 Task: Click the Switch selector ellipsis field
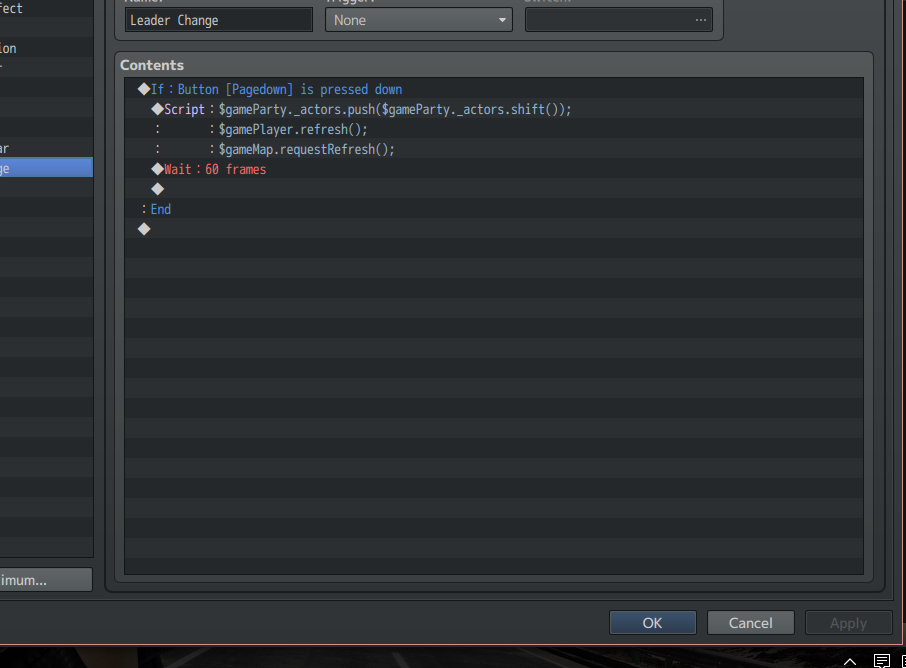[x=618, y=20]
